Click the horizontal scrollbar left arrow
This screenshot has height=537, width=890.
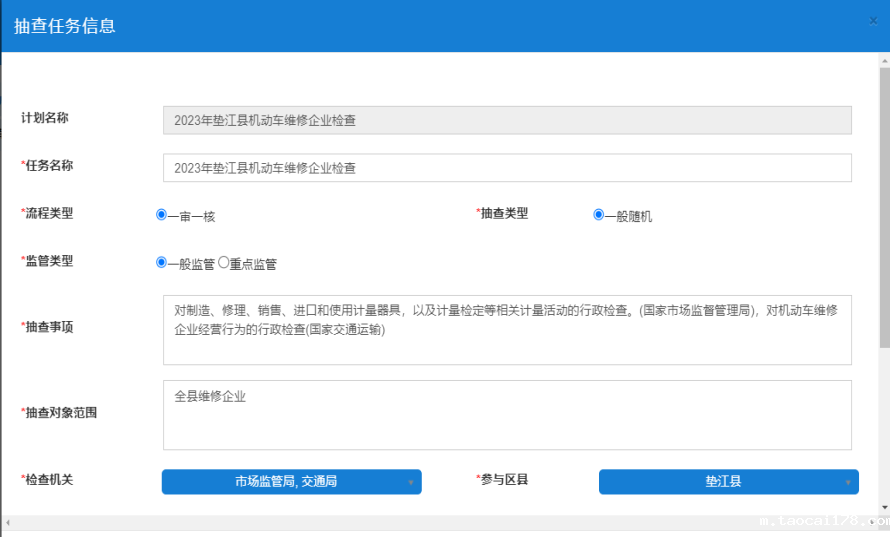[7, 522]
